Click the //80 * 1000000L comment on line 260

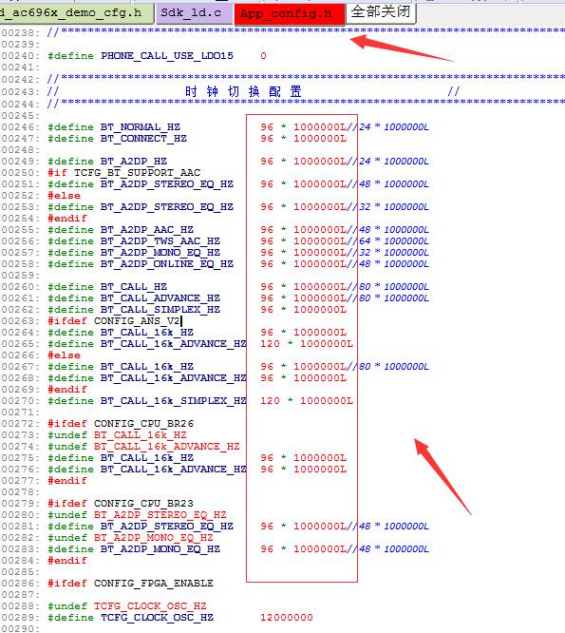(387, 287)
